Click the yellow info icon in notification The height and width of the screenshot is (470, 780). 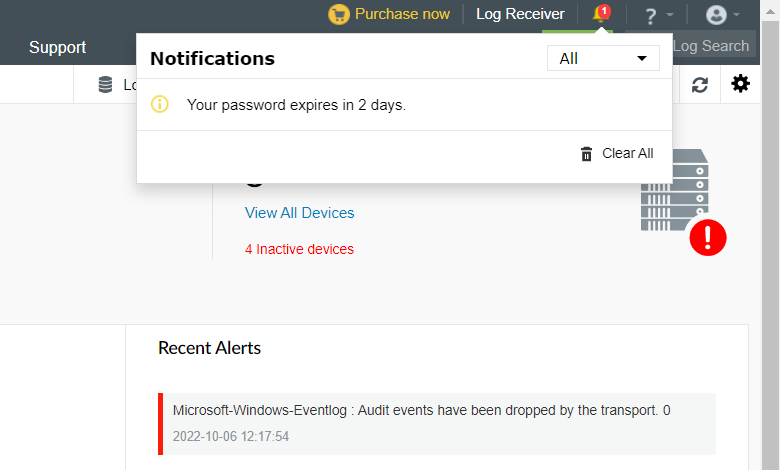(x=160, y=104)
